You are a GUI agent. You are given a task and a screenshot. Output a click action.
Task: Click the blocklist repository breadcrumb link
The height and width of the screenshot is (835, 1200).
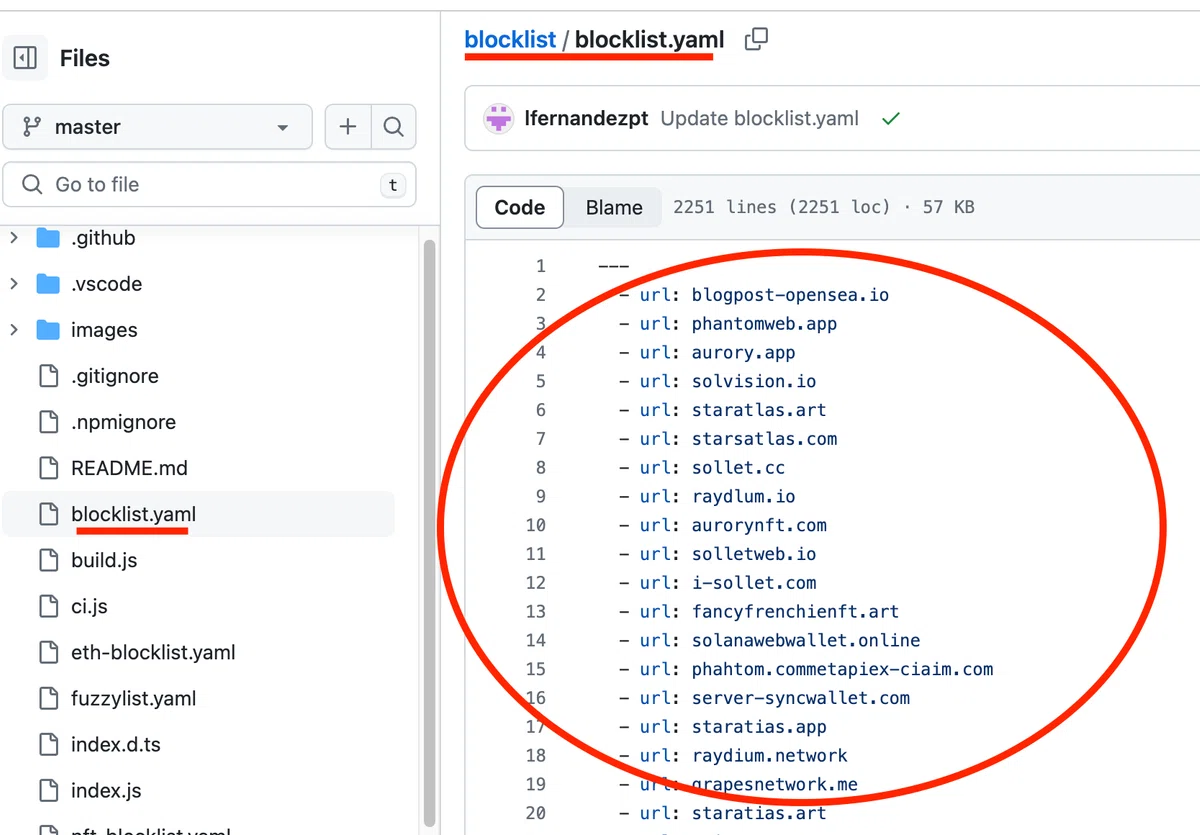click(x=510, y=40)
